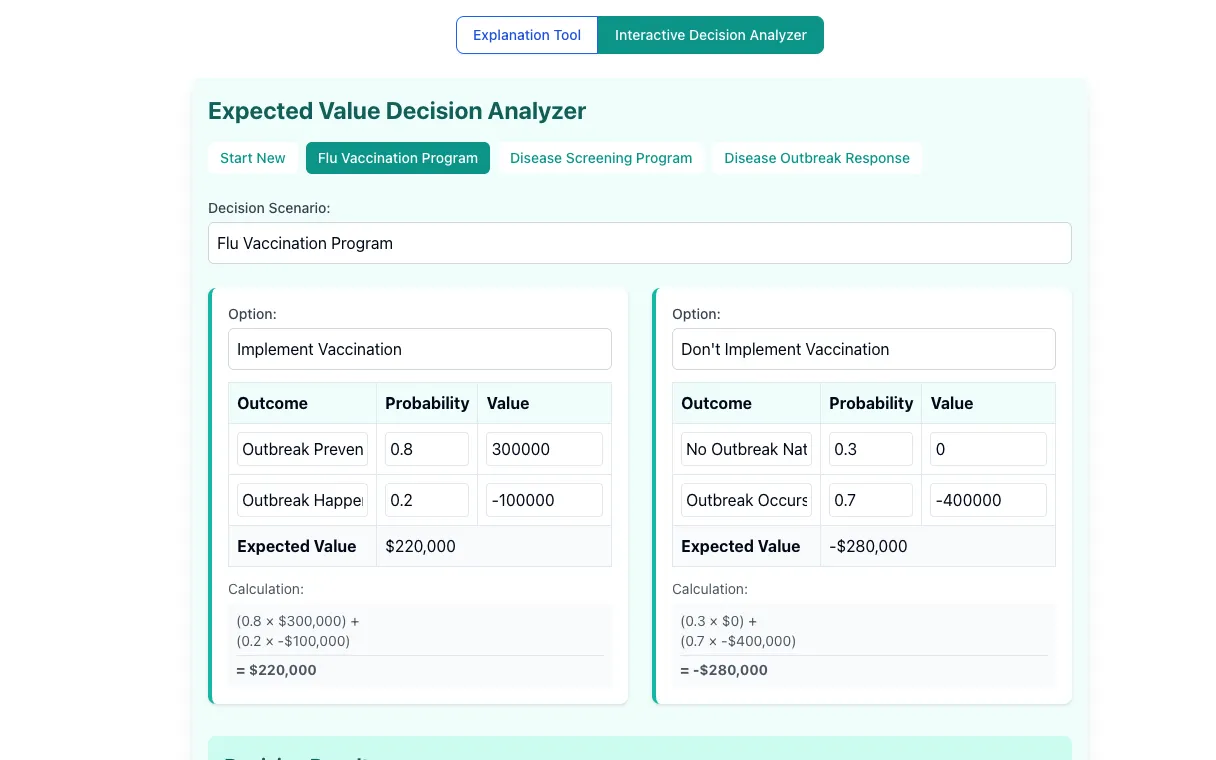Edit the 0.2 probability field
1216x760 pixels.
click(x=427, y=500)
